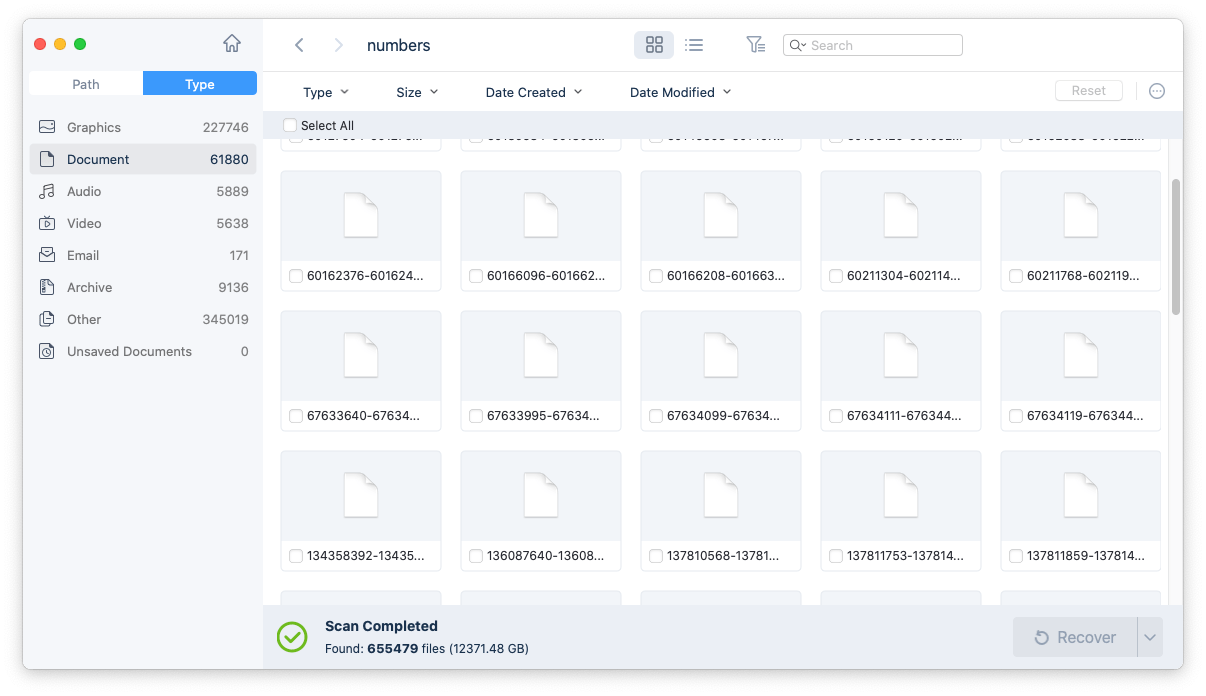This screenshot has height=696, width=1206.
Task: Check the box for file 67633640-67634...
Action: click(x=296, y=416)
